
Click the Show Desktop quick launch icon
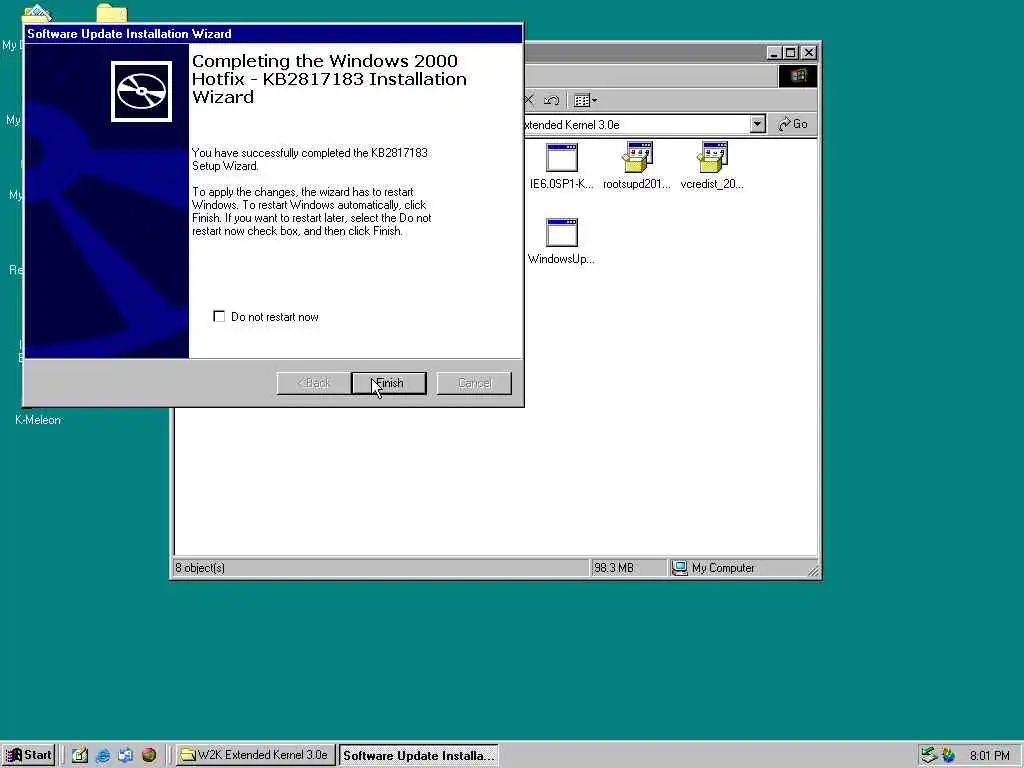click(x=80, y=756)
